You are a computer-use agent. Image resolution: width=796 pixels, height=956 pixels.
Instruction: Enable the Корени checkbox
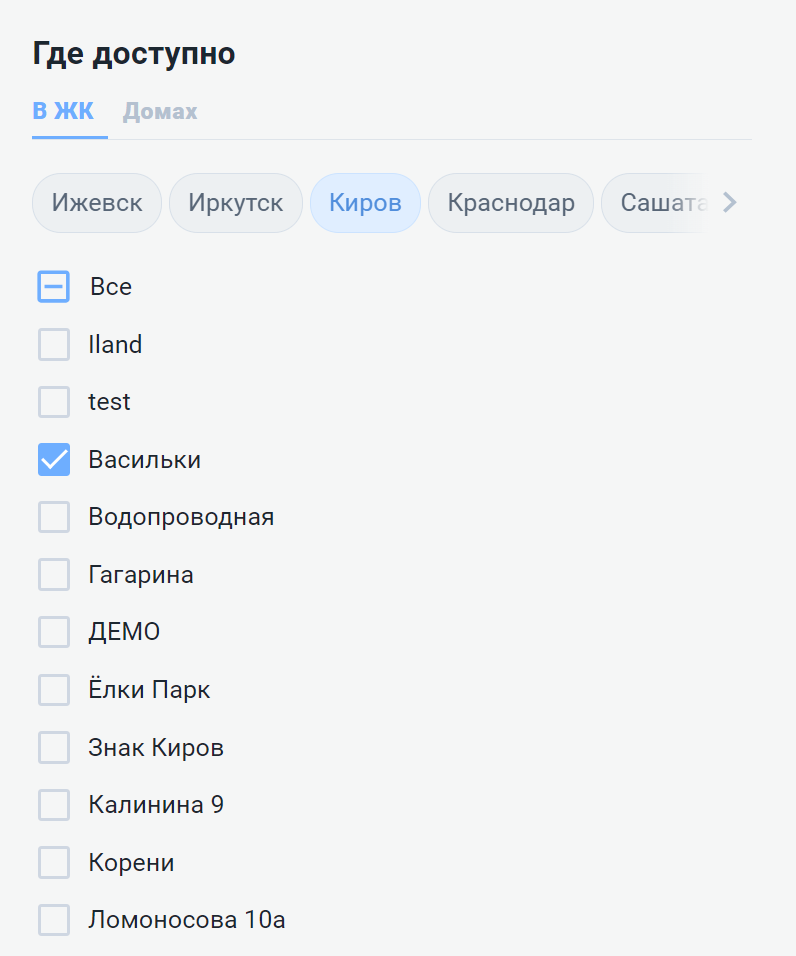point(54,862)
